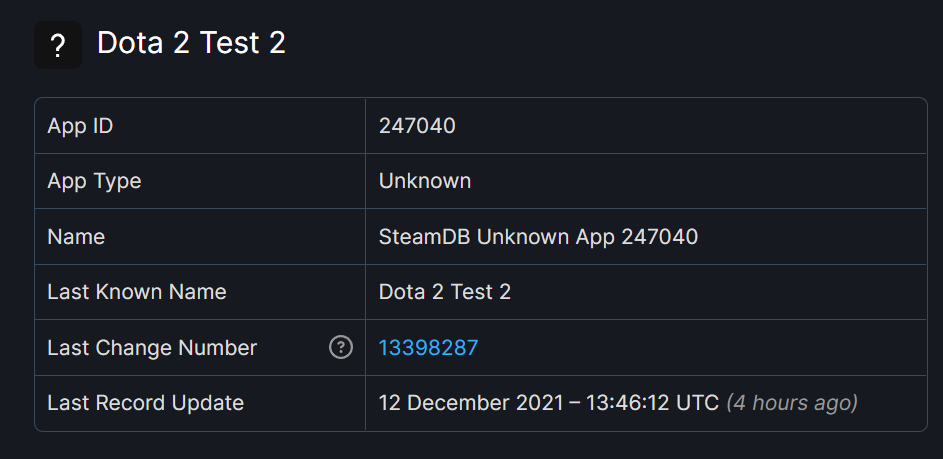Screen dimensions: 943x459
Task: Select the Last Change Number label text
Action: point(152,348)
